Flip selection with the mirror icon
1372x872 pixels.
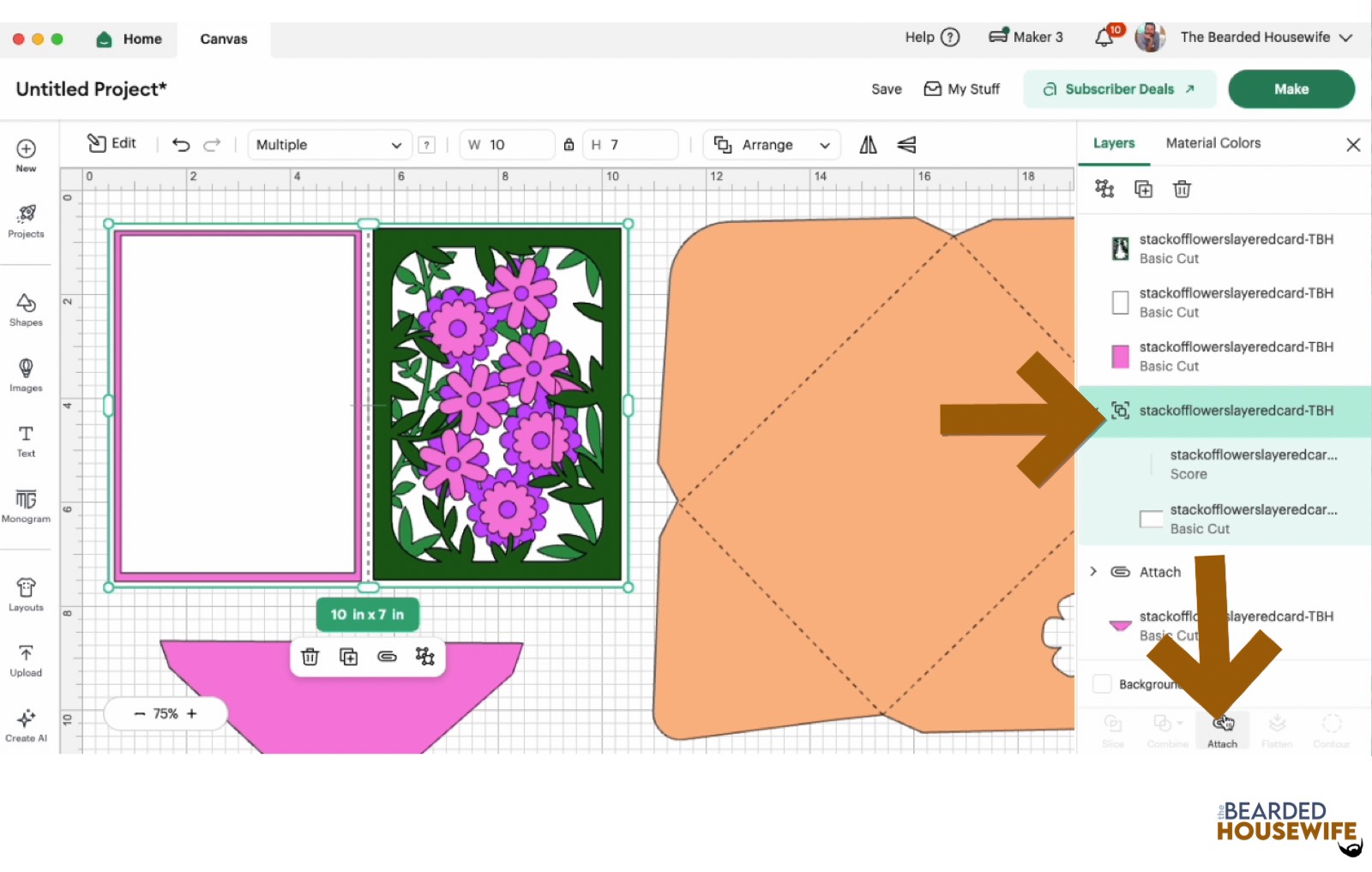pos(868,145)
